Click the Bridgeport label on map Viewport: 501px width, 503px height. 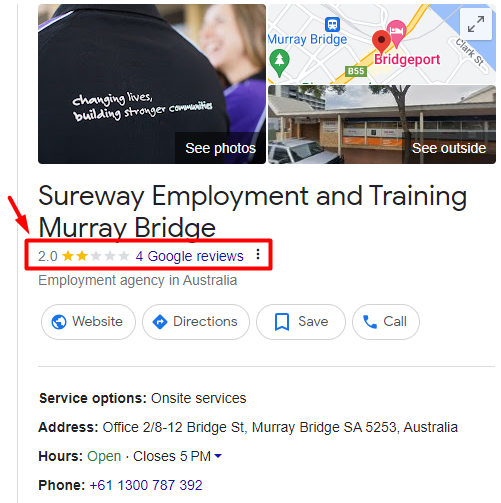(407, 60)
